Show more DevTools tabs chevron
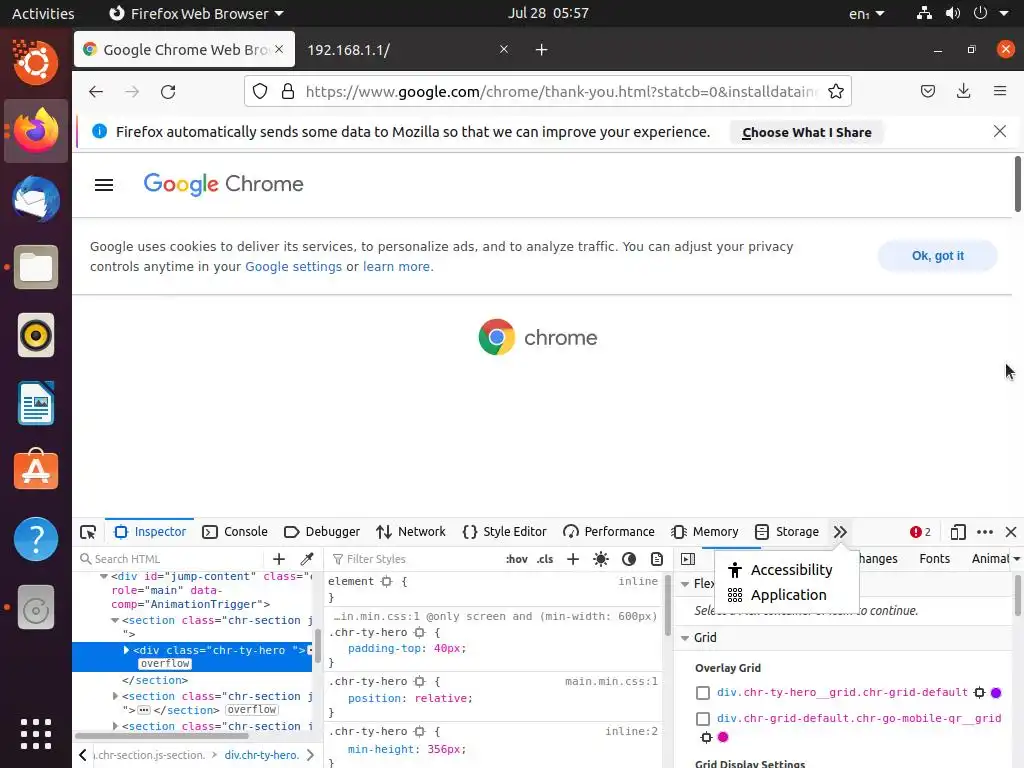Screen dimensions: 1024x768 click(840, 532)
